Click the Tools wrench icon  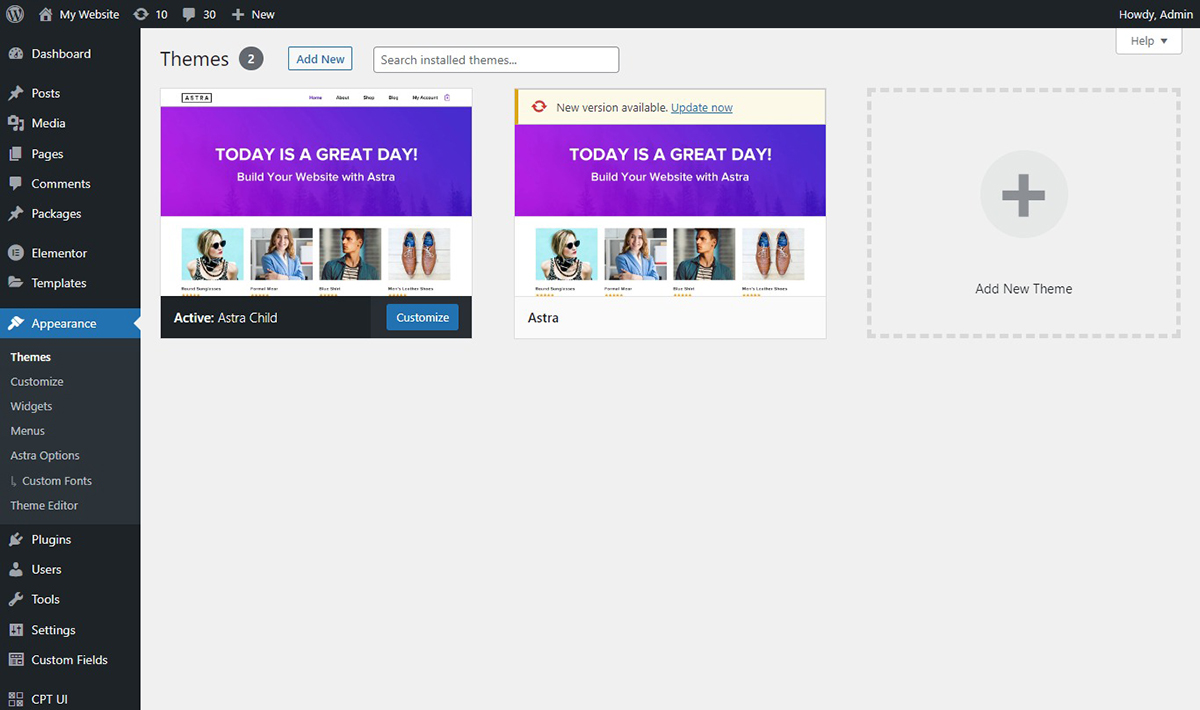(15, 599)
